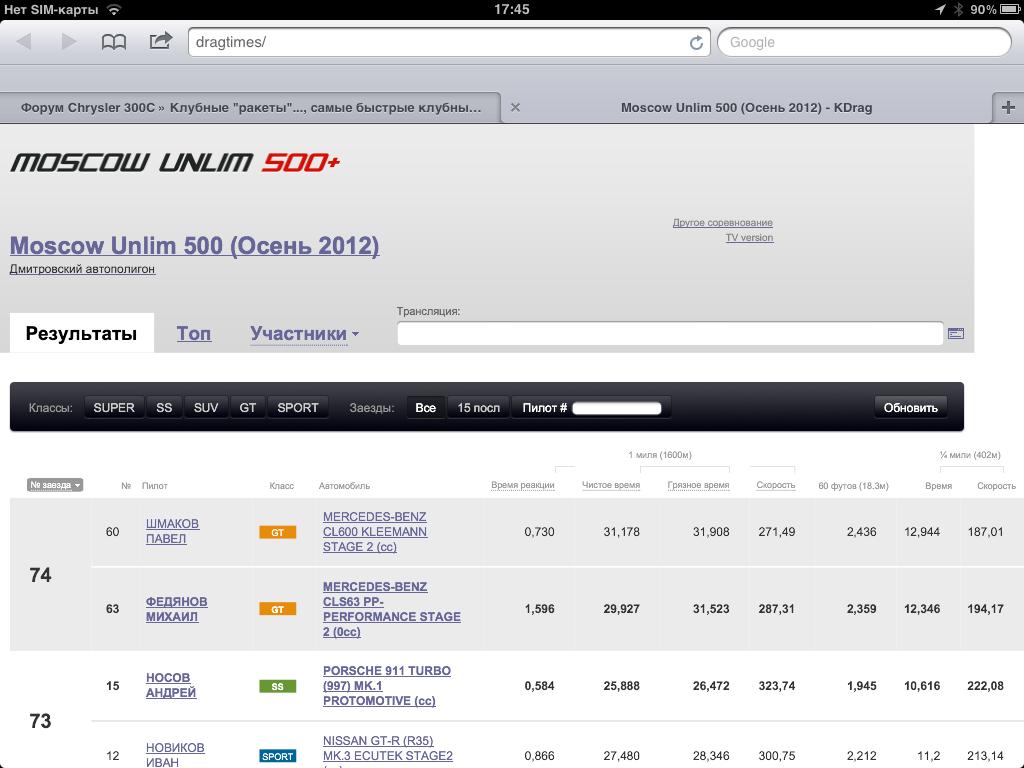The height and width of the screenshot is (768, 1024).
Task: Filter by SUV class
Action: tap(206, 408)
